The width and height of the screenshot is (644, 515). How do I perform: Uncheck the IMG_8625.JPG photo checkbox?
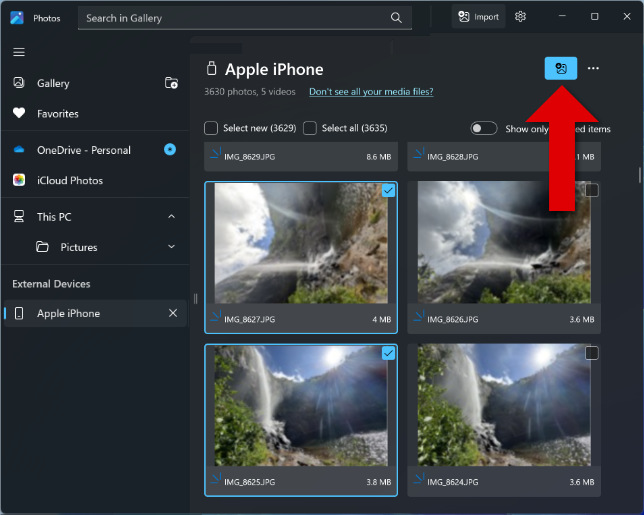388,353
